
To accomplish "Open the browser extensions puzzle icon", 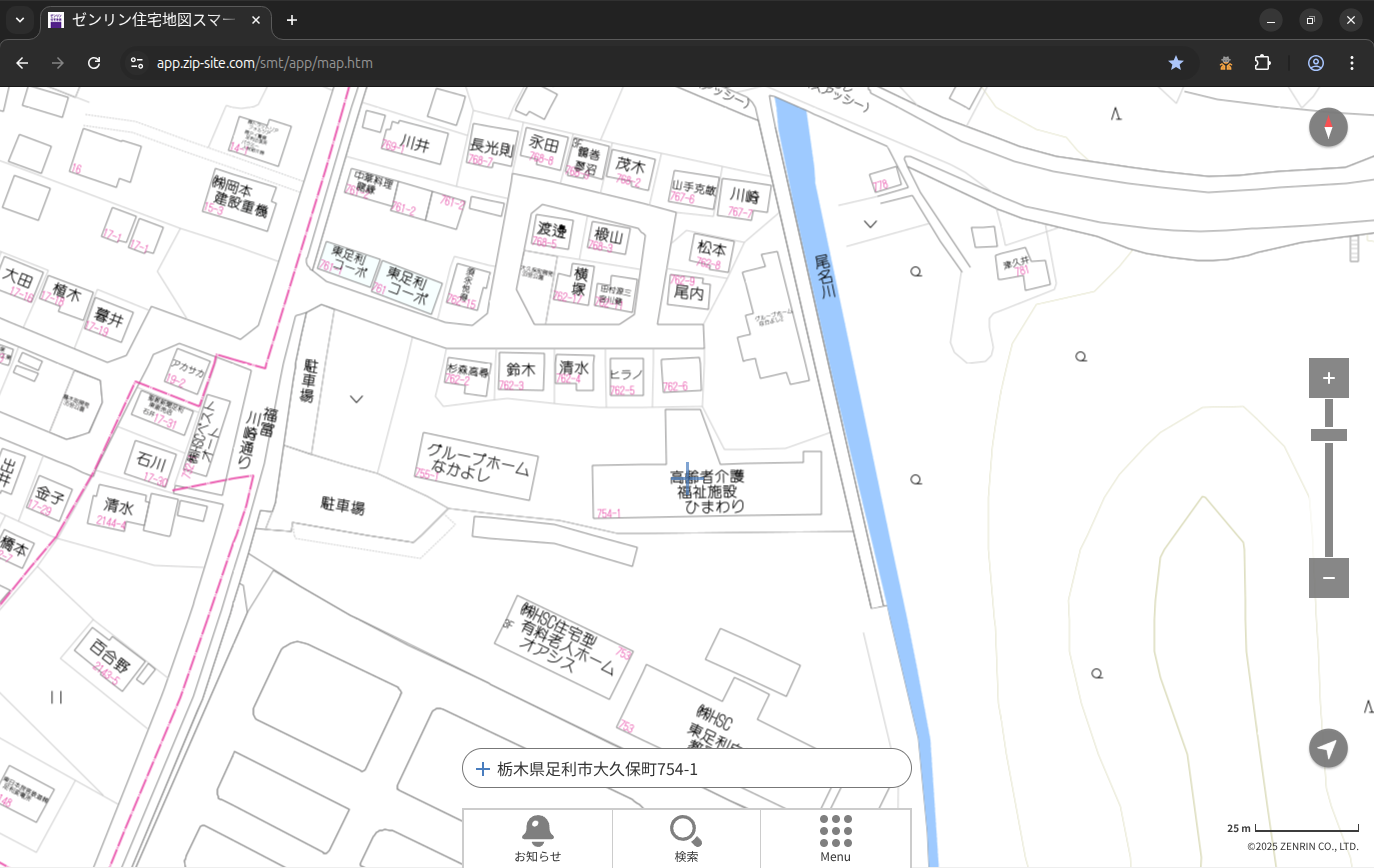I will [1262, 63].
